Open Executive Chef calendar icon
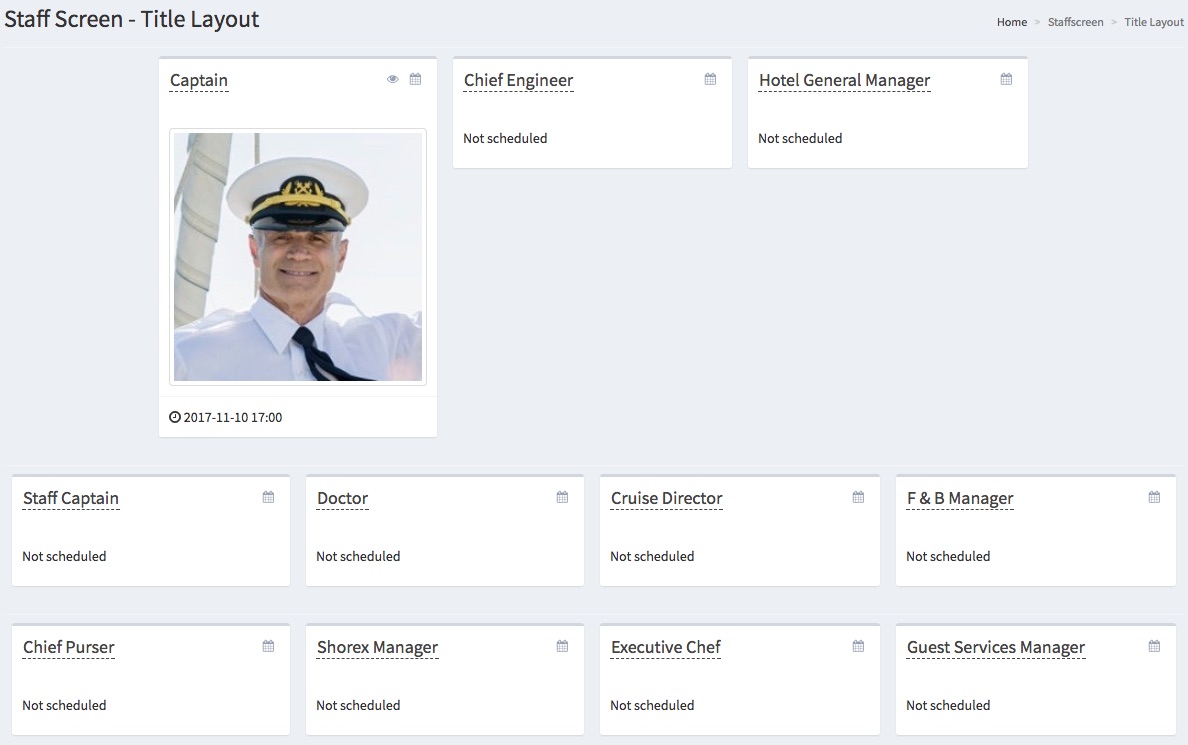Screen dimensions: 1188x745 (858, 646)
